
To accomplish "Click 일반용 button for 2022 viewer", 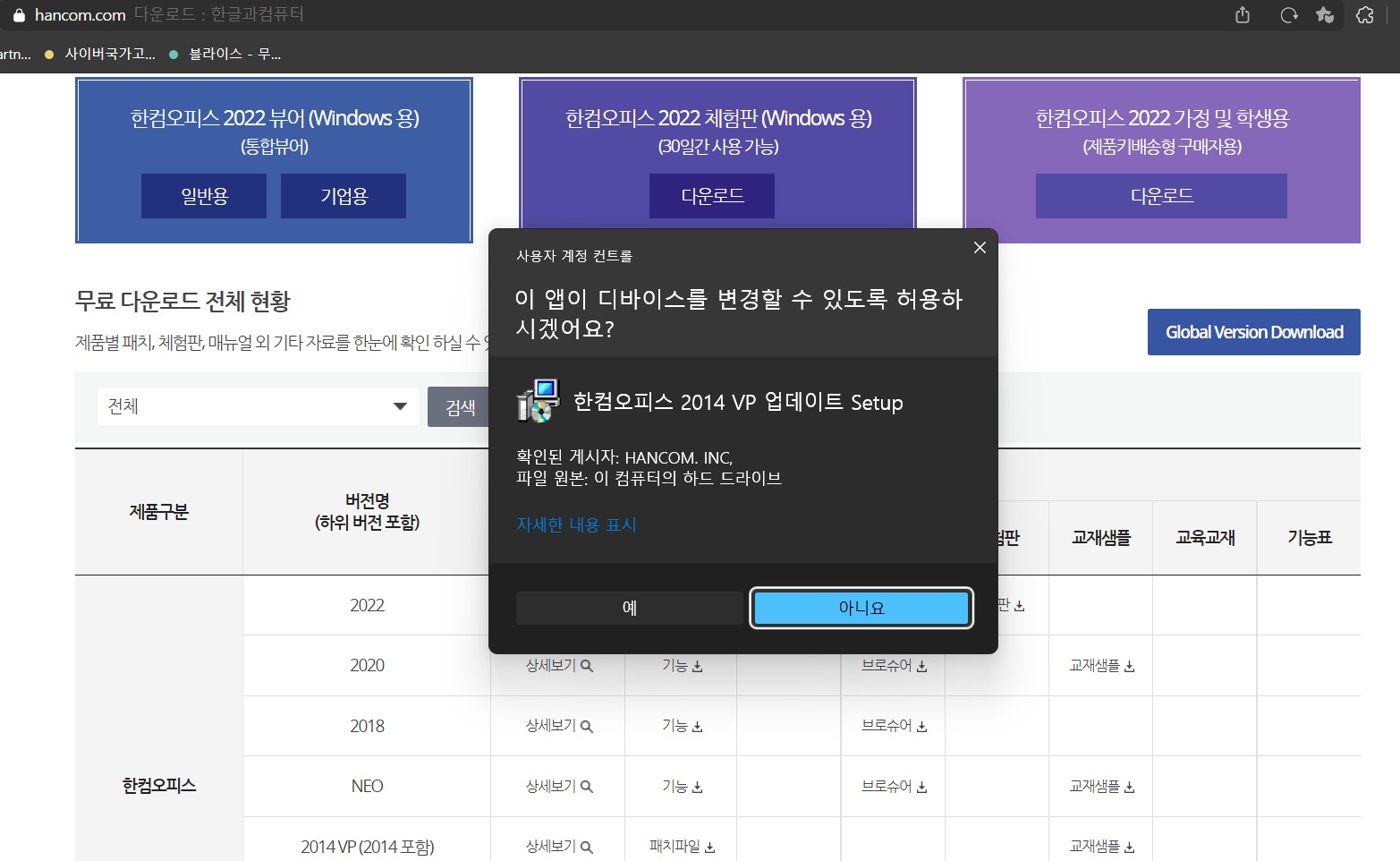I will pyautogui.click(x=204, y=196).
